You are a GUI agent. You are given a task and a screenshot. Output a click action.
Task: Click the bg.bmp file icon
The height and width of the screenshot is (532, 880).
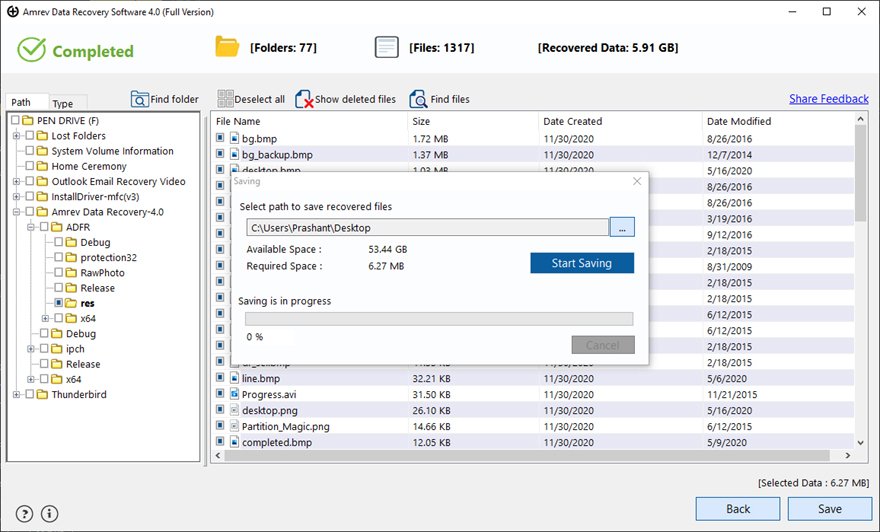[235, 138]
